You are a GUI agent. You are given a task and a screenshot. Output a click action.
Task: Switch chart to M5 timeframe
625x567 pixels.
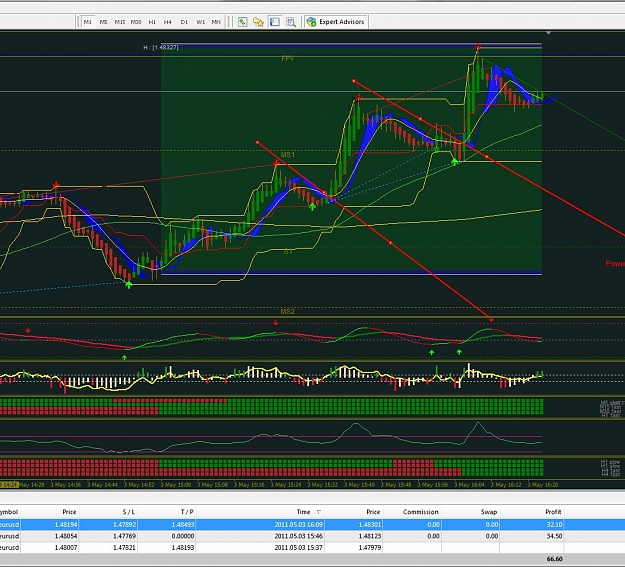104,22
